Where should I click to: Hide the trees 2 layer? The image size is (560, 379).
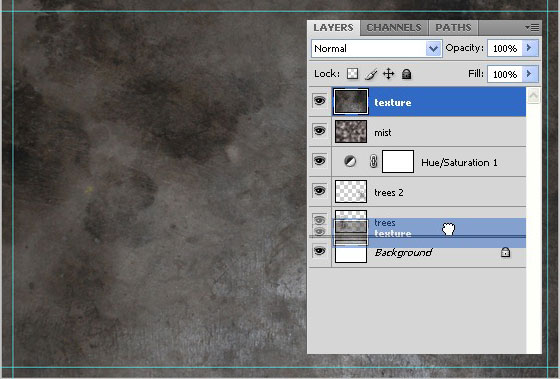point(320,191)
